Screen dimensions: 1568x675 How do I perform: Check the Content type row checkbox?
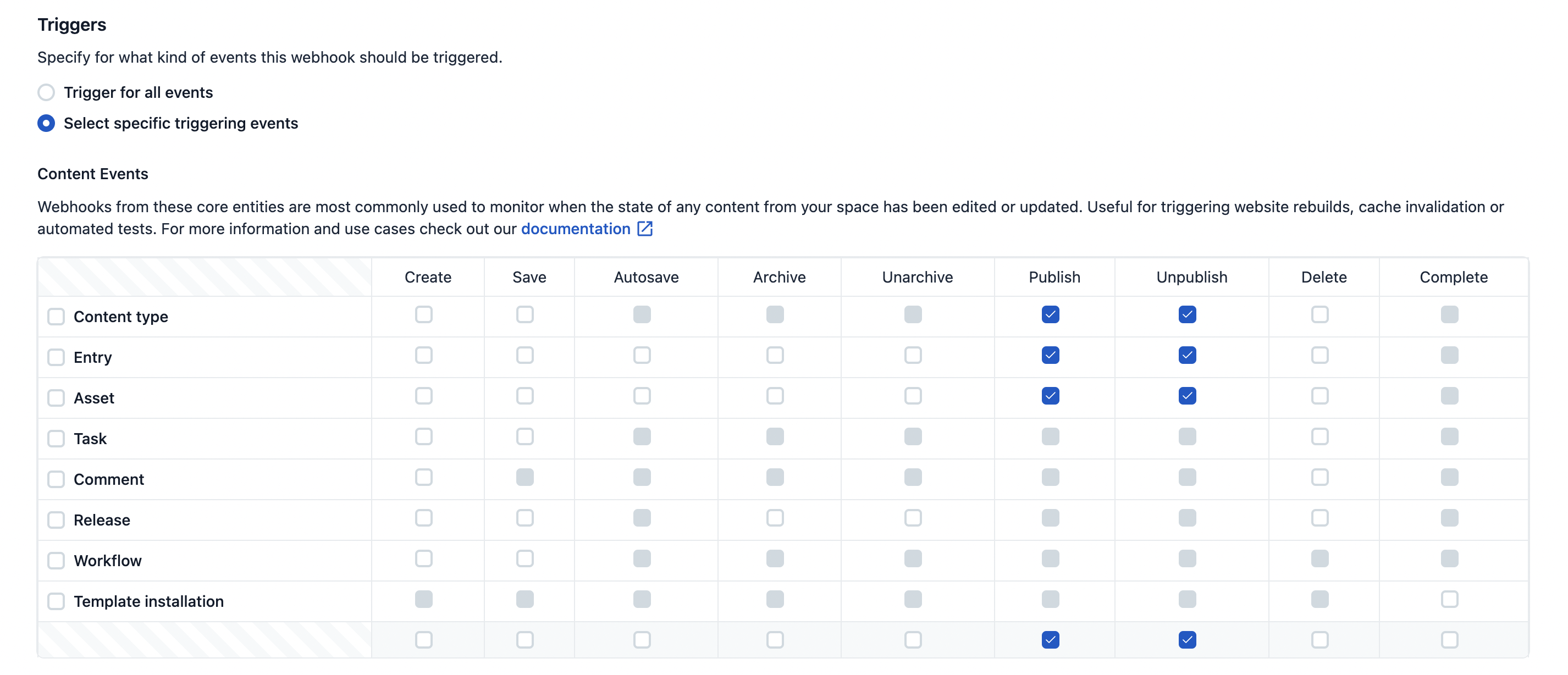coord(56,317)
